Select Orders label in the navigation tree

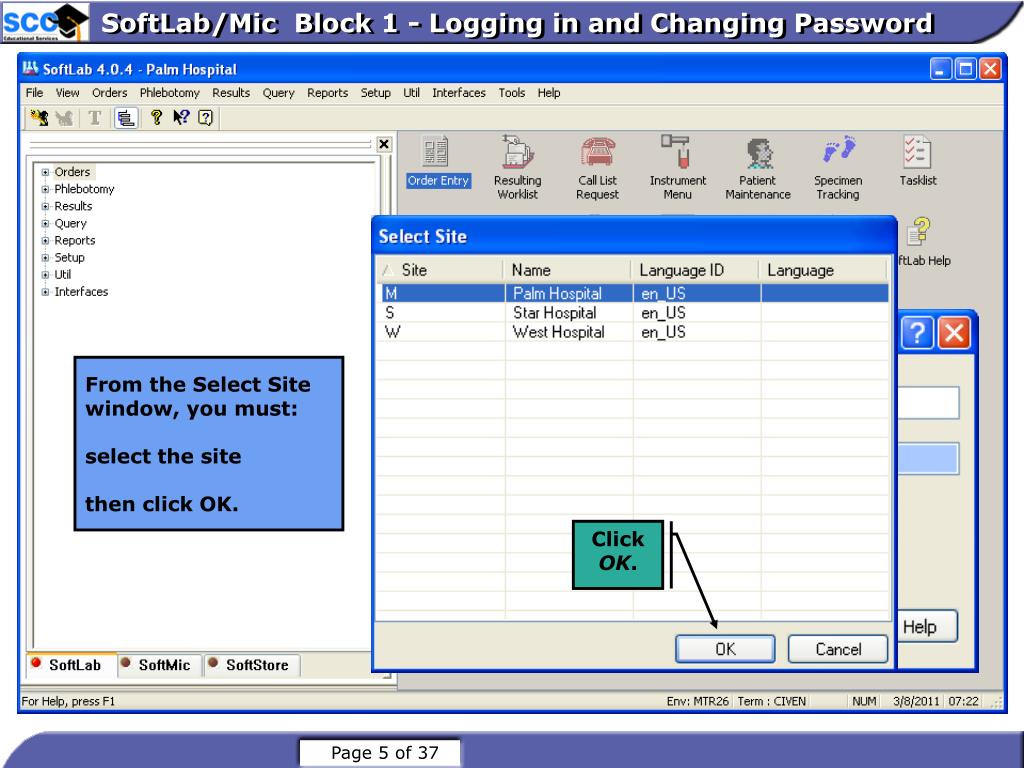[x=72, y=172]
